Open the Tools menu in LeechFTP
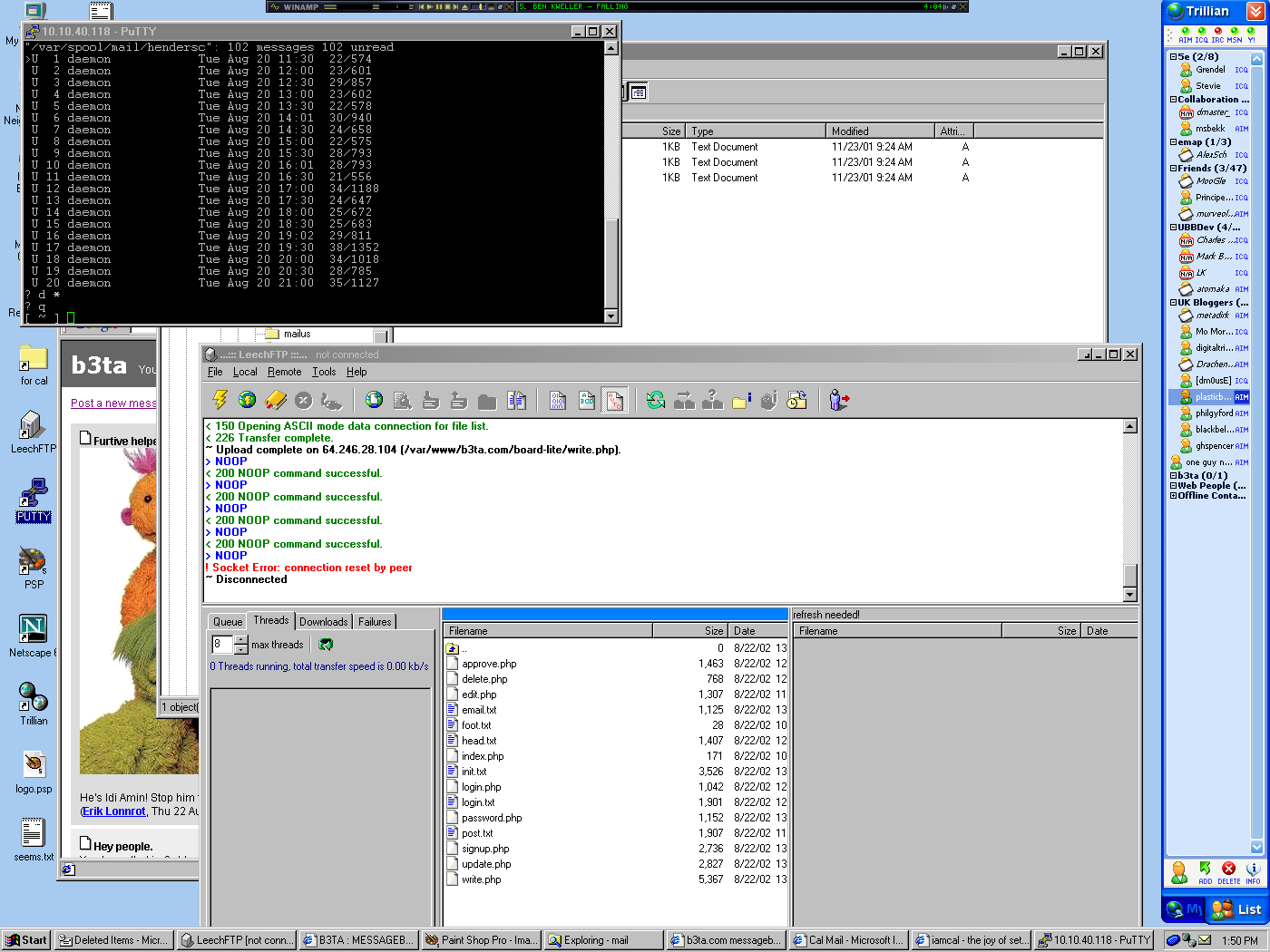 coord(324,372)
